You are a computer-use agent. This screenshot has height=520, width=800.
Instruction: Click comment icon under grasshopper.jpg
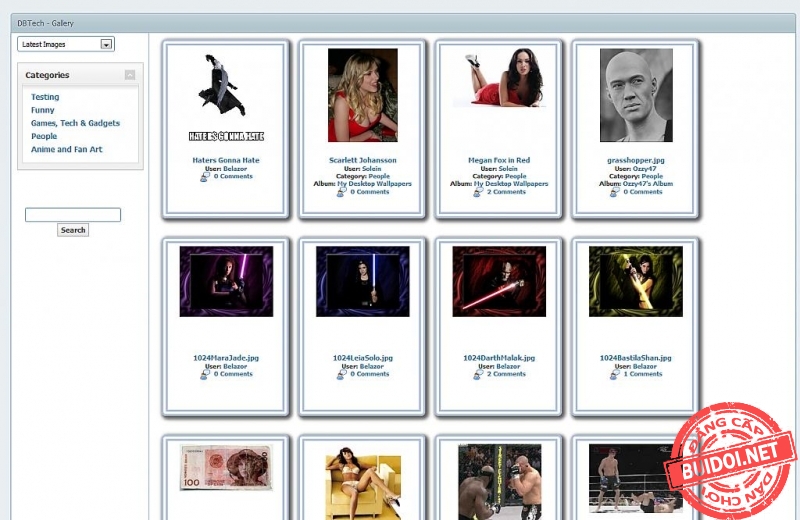tap(615, 192)
